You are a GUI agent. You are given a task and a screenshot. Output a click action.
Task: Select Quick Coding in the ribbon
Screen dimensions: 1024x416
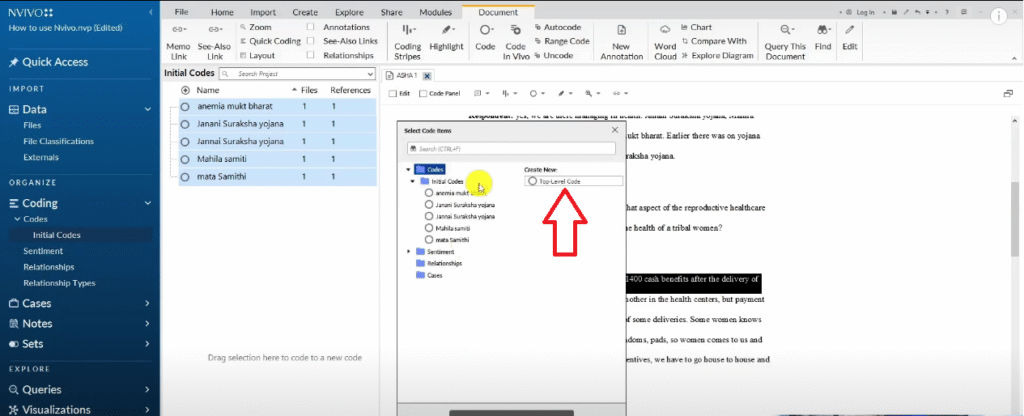click(x=270, y=41)
